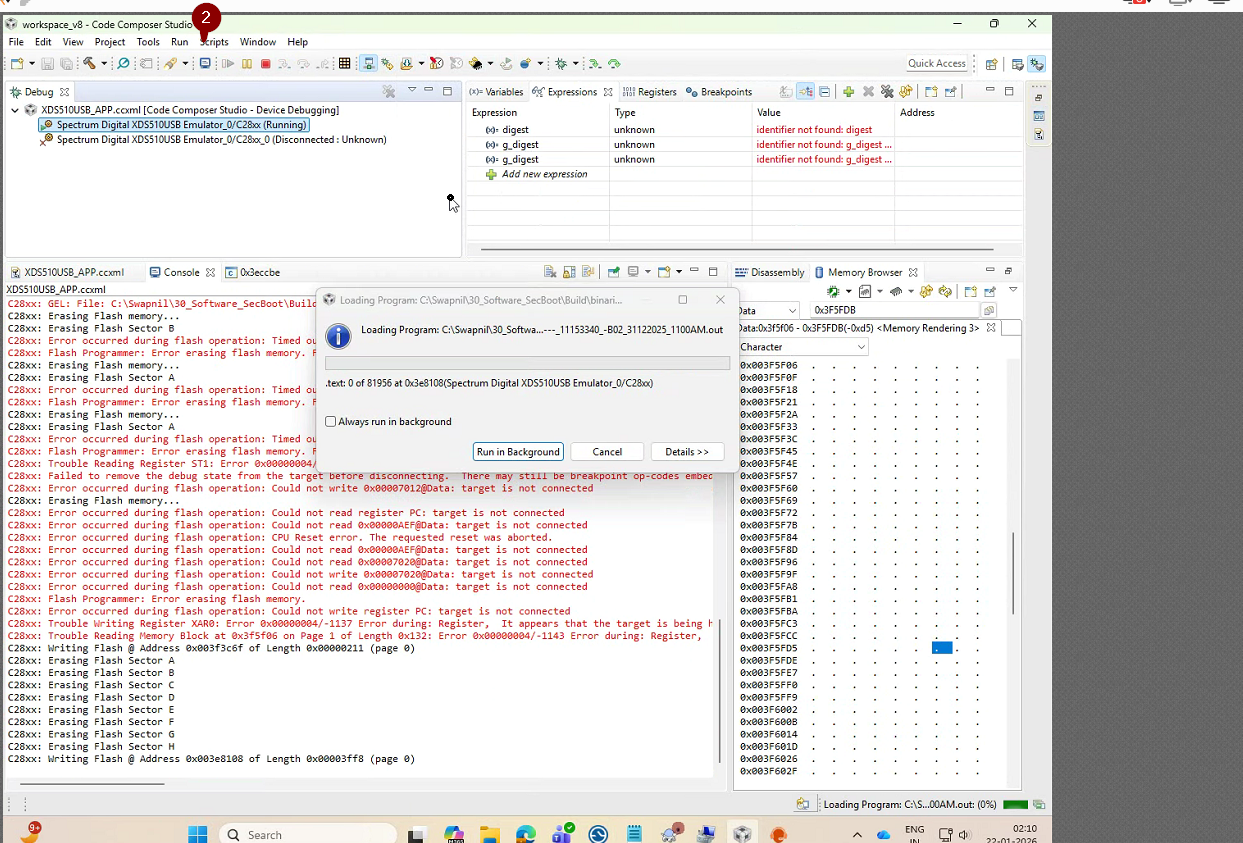Enable Always run in background checkbox
This screenshot has width=1243, height=843.
tap(331, 422)
